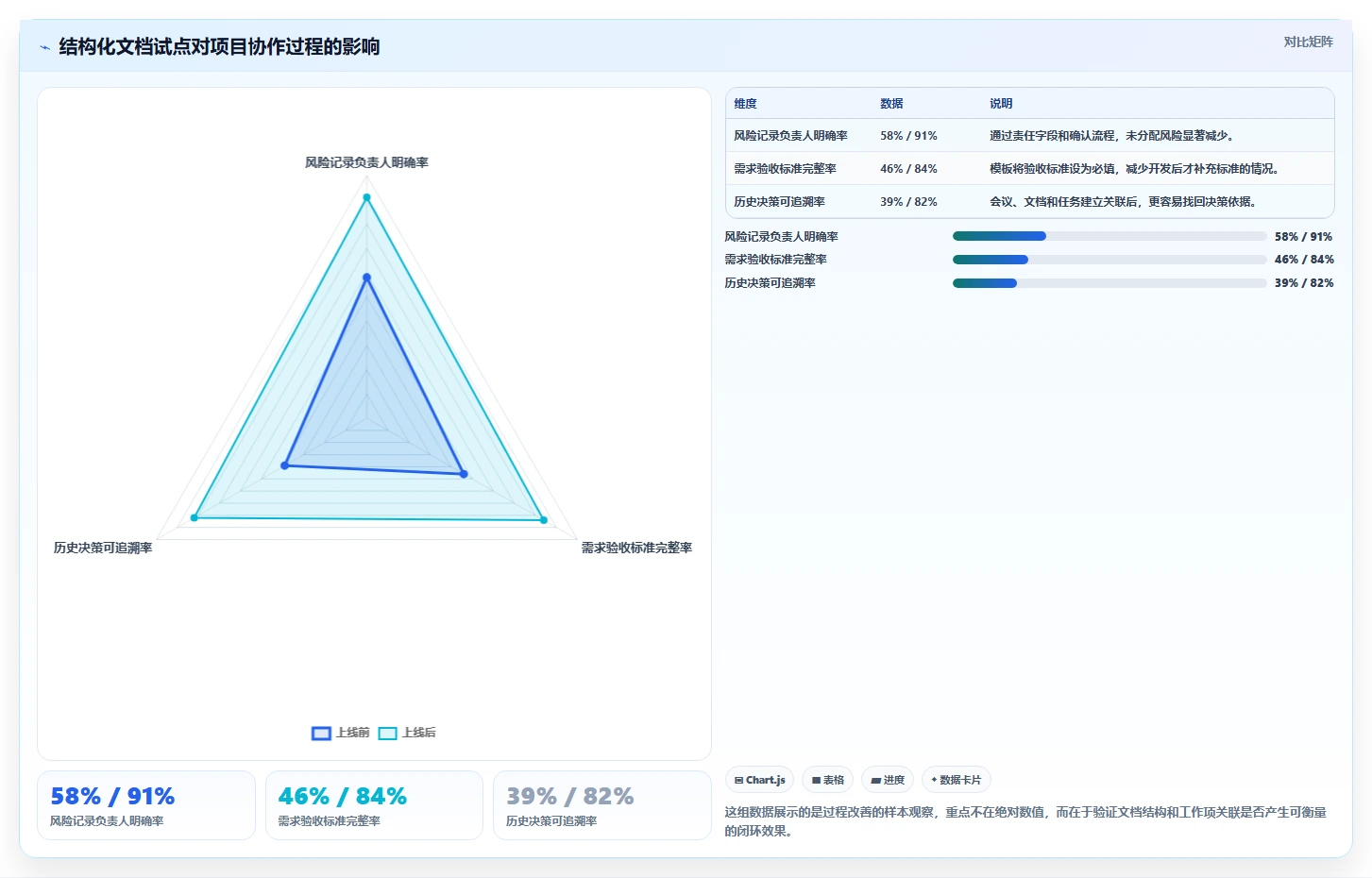Click the 维度 column header
Screen dimensions: 1372x878
point(746,104)
